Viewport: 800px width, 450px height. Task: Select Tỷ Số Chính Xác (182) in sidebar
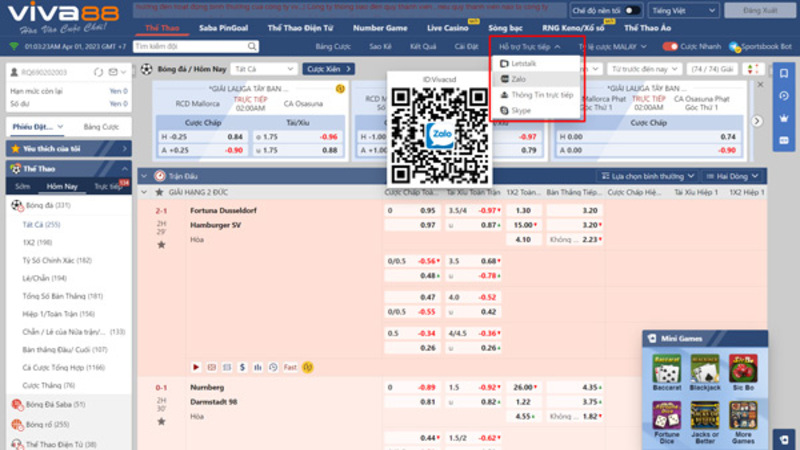coord(57,260)
